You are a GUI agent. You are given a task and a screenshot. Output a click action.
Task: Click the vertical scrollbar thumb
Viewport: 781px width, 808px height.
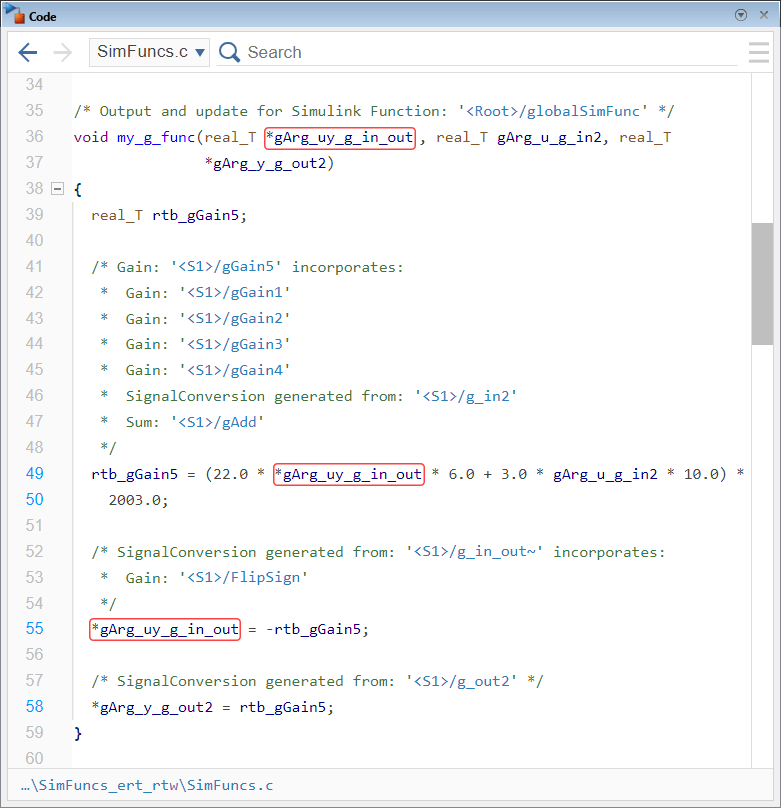[x=762, y=283]
